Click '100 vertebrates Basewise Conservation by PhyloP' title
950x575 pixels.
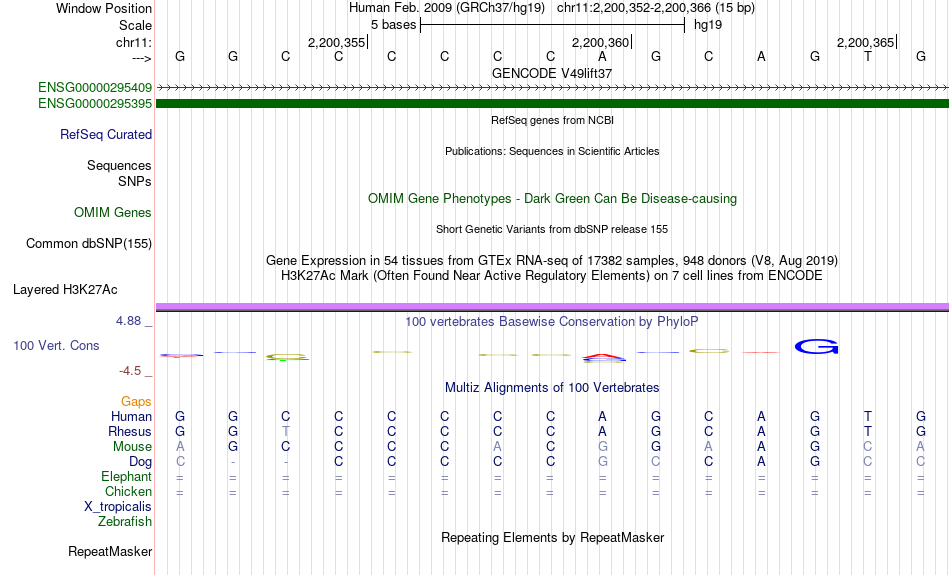tap(552, 322)
